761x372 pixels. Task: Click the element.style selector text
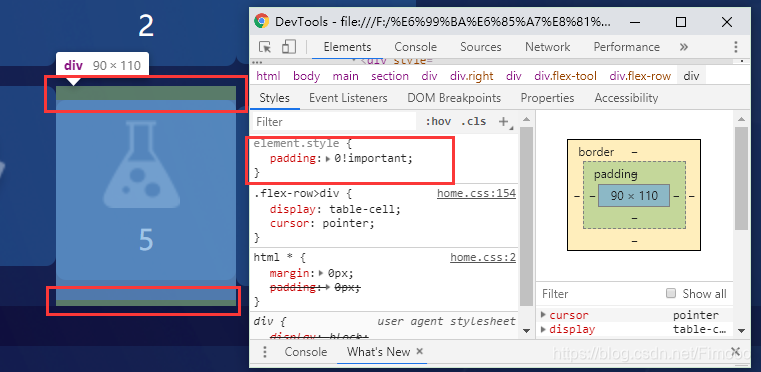click(x=297, y=144)
